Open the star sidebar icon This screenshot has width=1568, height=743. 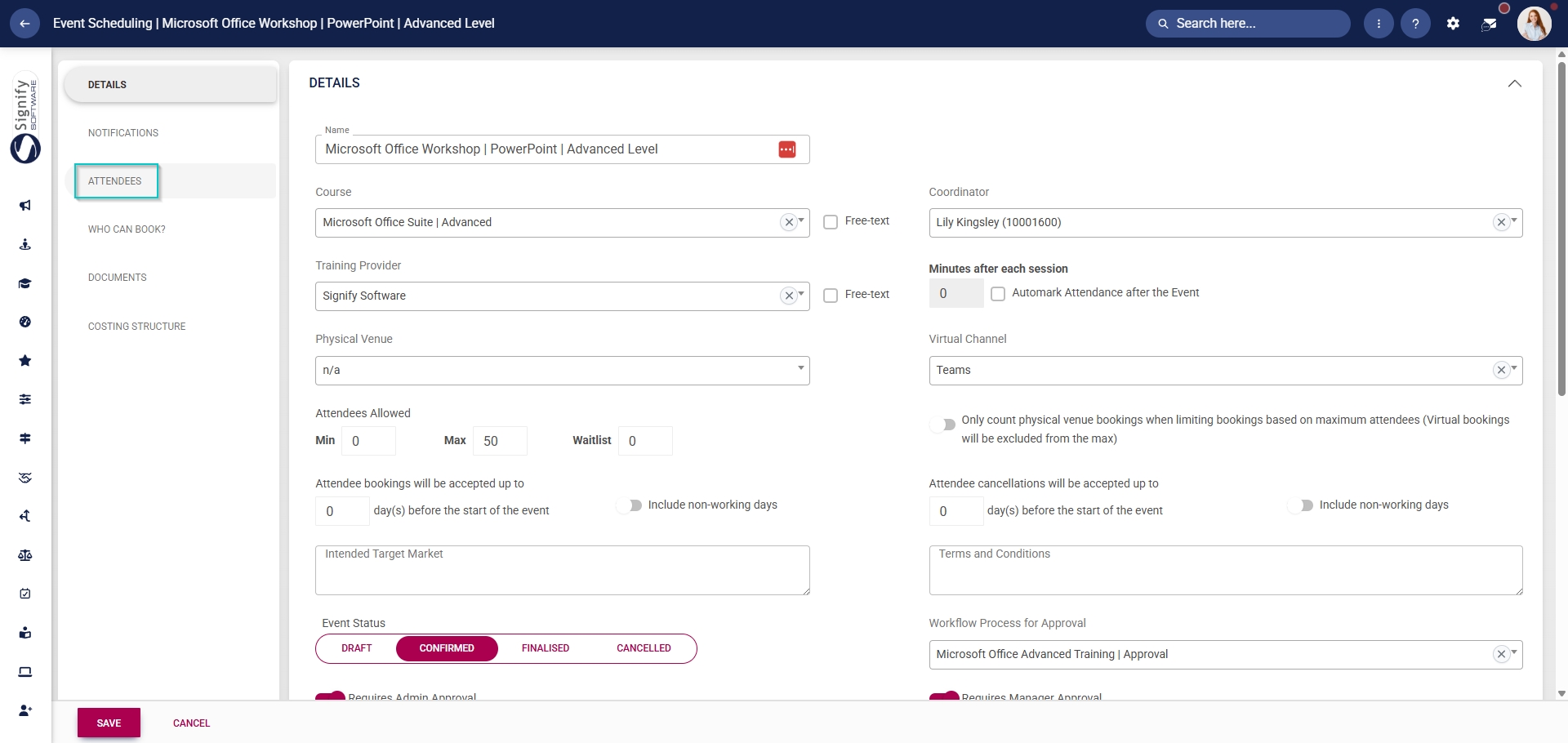click(25, 361)
